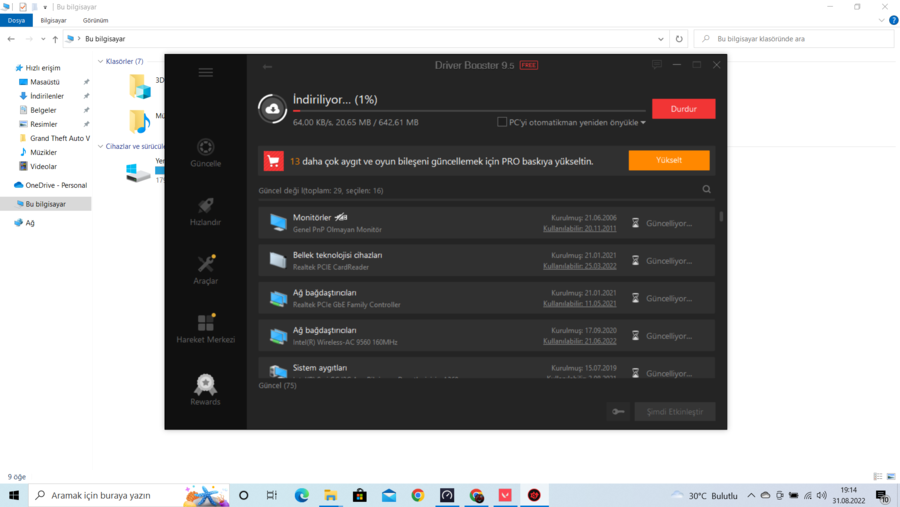This screenshot has height=507, width=900.
Task: Open the Güncelle sidebar section
Action: 205,153
